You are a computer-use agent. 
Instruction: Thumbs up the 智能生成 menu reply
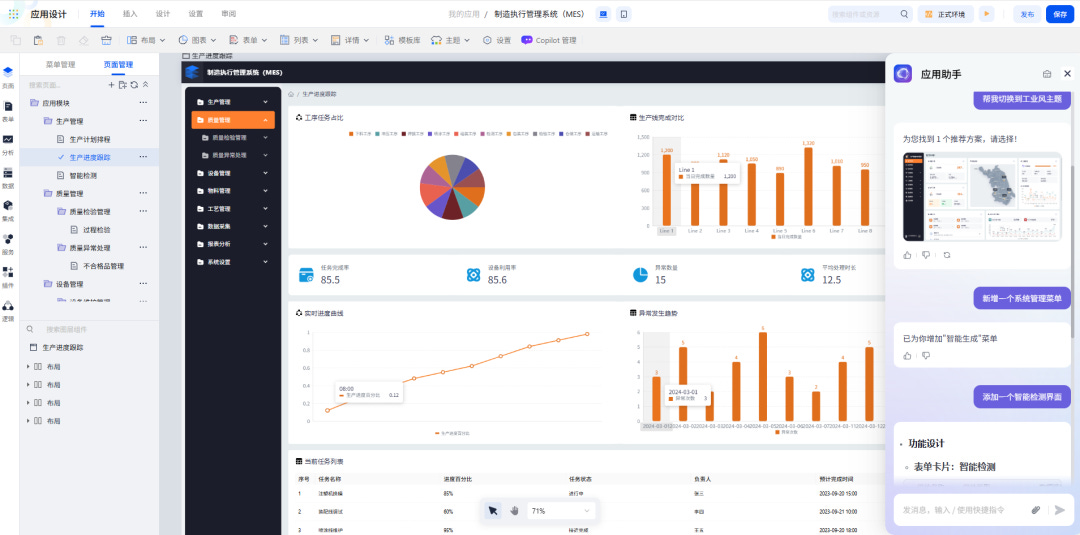click(907, 356)
